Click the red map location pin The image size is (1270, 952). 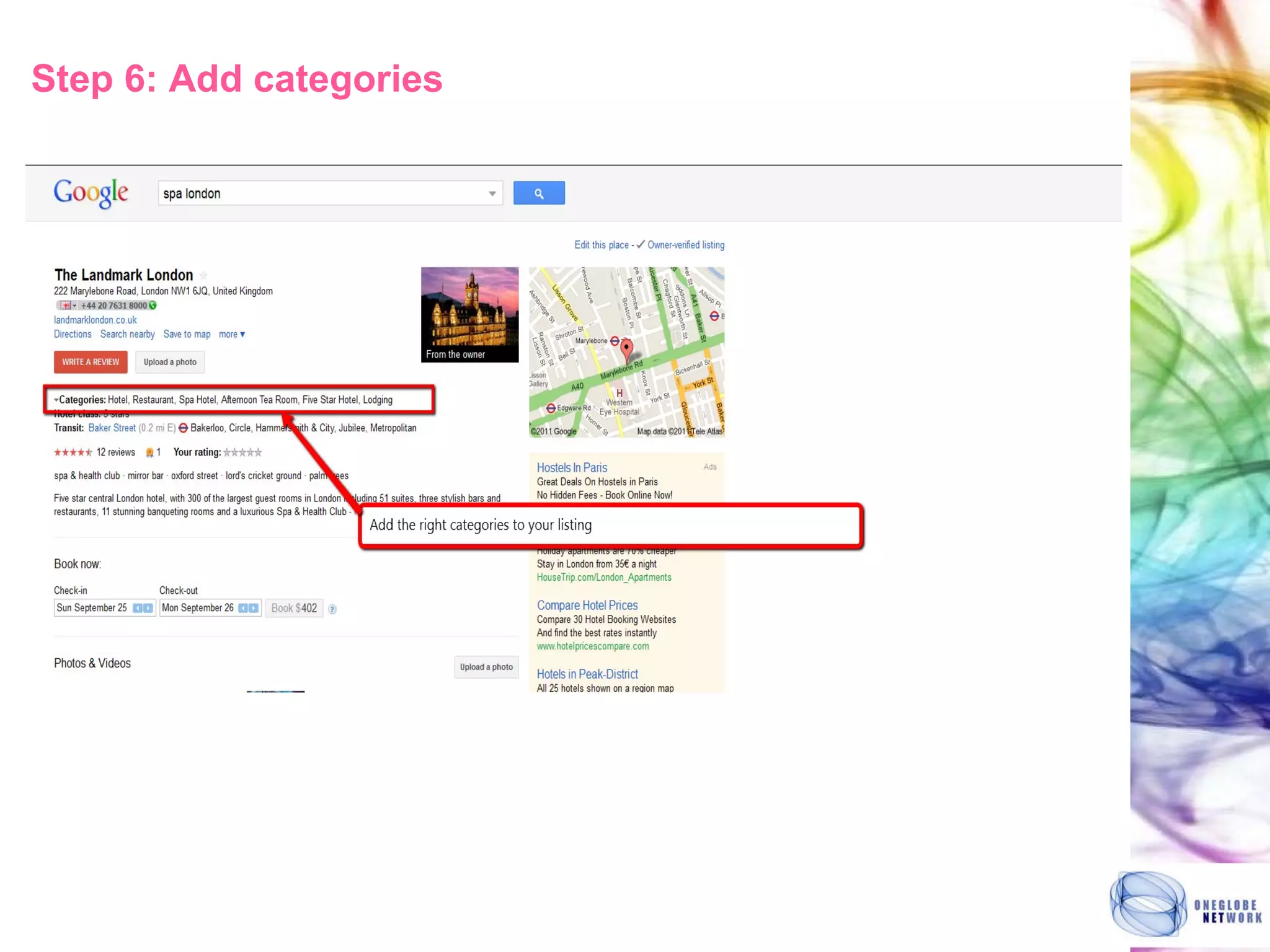627,348
